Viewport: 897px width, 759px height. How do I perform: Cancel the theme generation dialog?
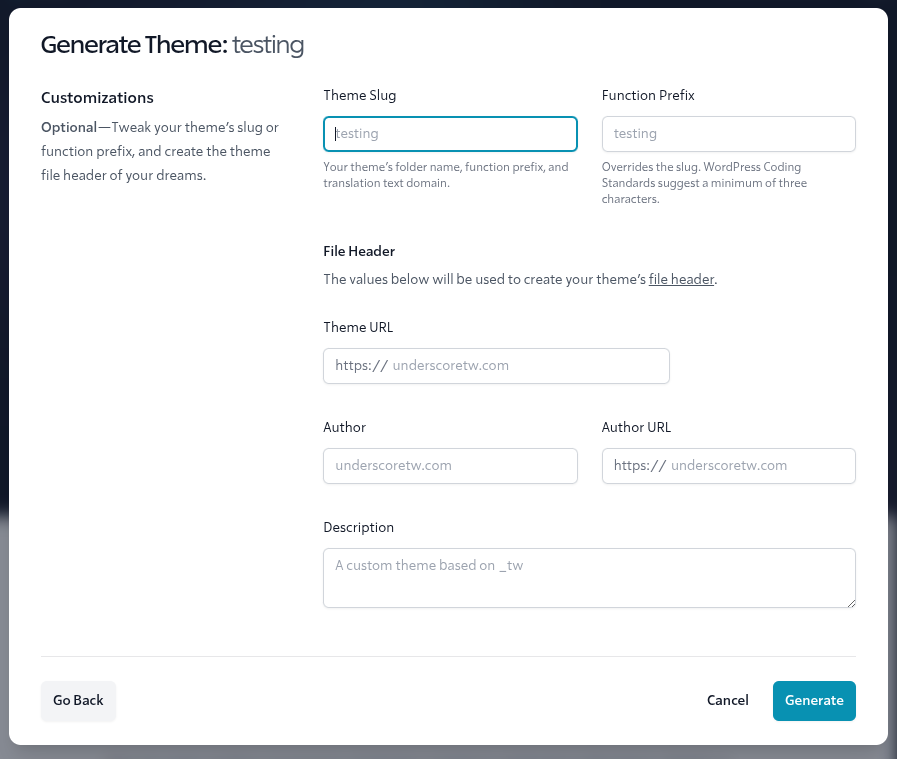[727, 701]
